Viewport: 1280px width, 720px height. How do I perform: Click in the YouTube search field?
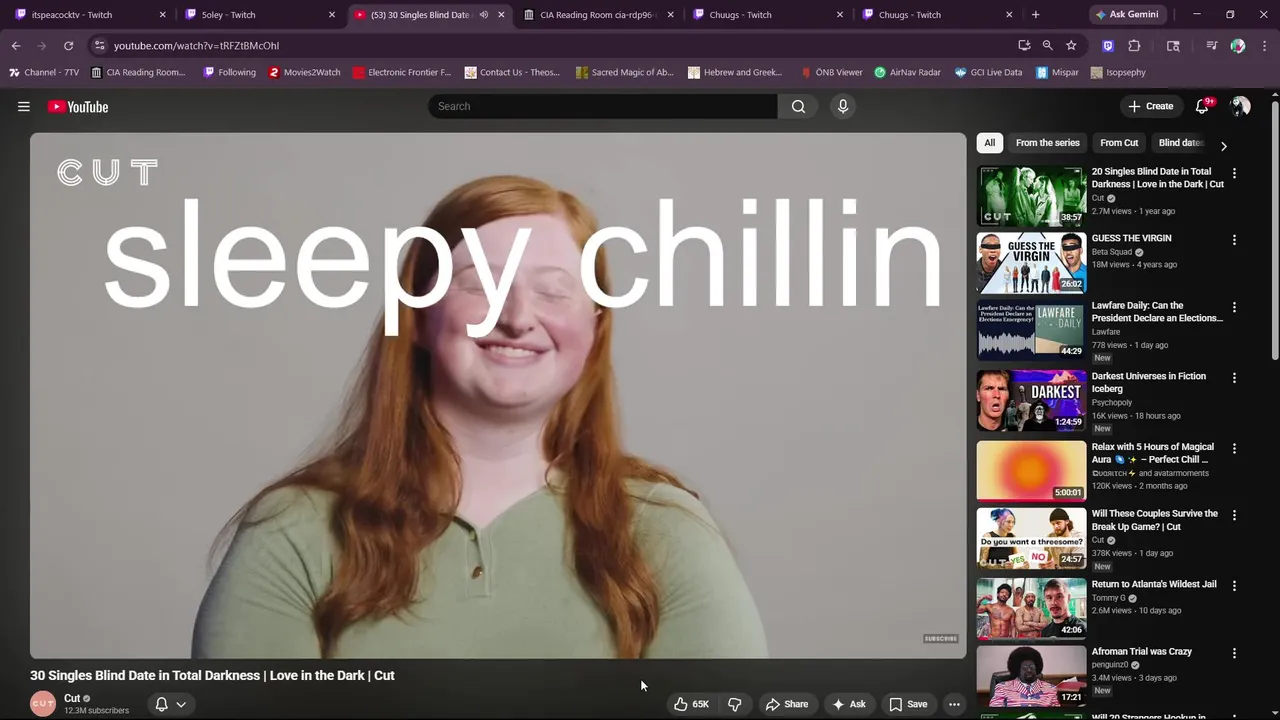602,106
